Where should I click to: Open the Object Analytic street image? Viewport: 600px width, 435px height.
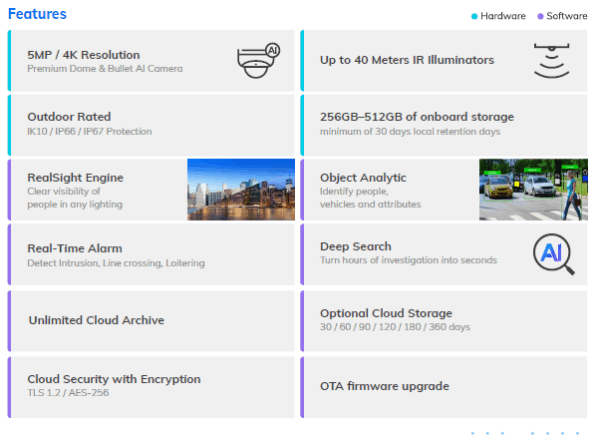pyautogui.click(x=533, y=189)
